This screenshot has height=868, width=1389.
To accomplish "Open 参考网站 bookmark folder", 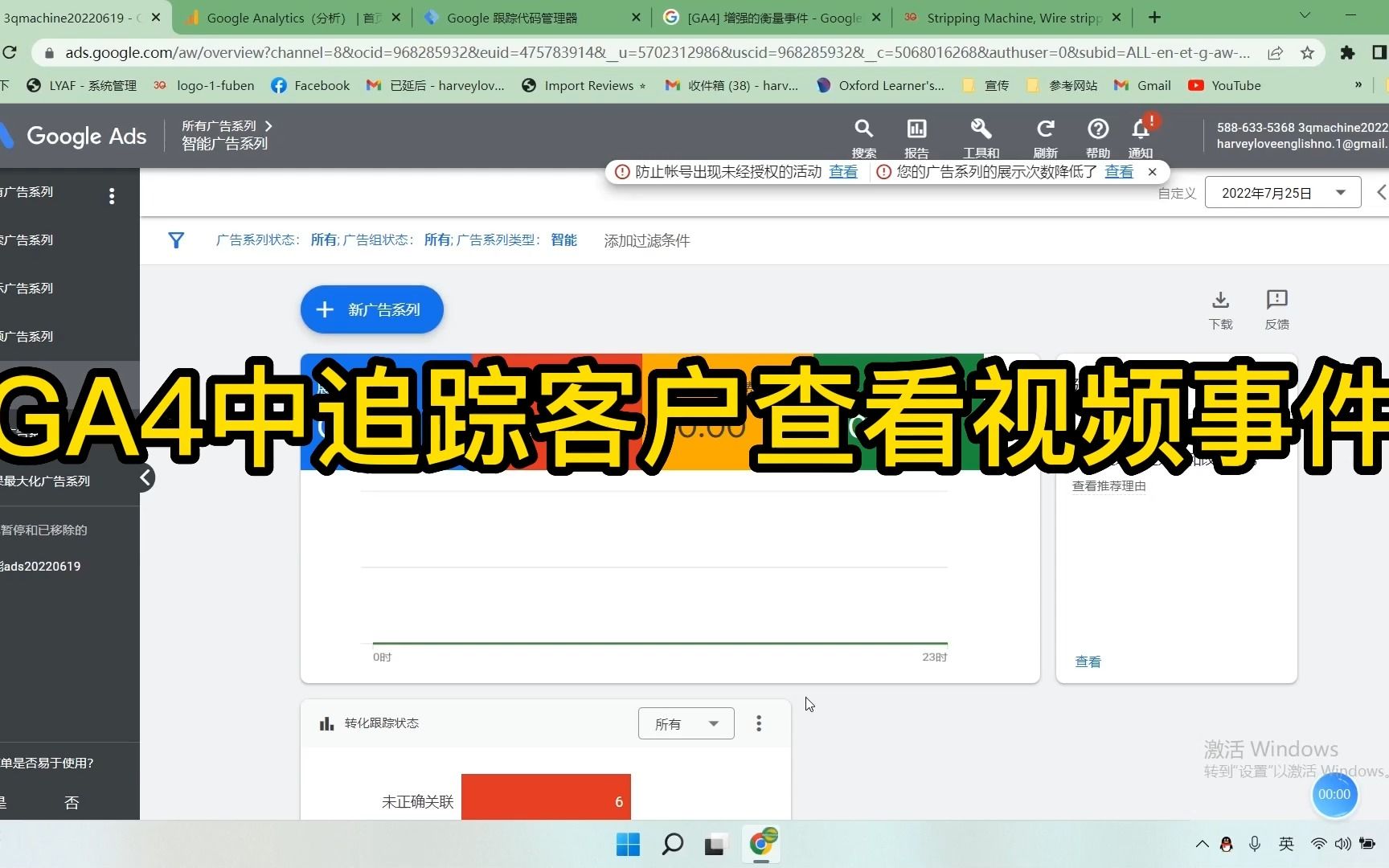I will coord(1062,85).
